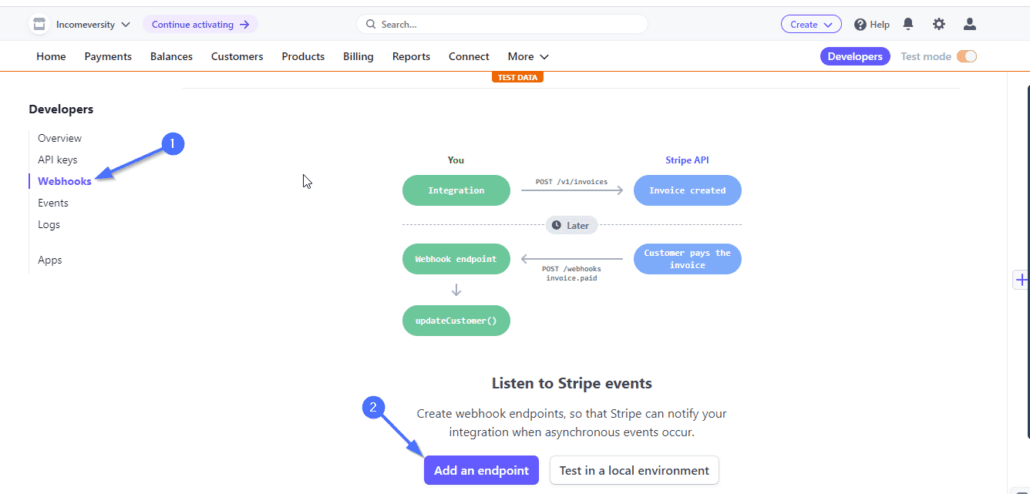Open the Create dropdown button
1030x494 pixels.
[x=811, y=24]
